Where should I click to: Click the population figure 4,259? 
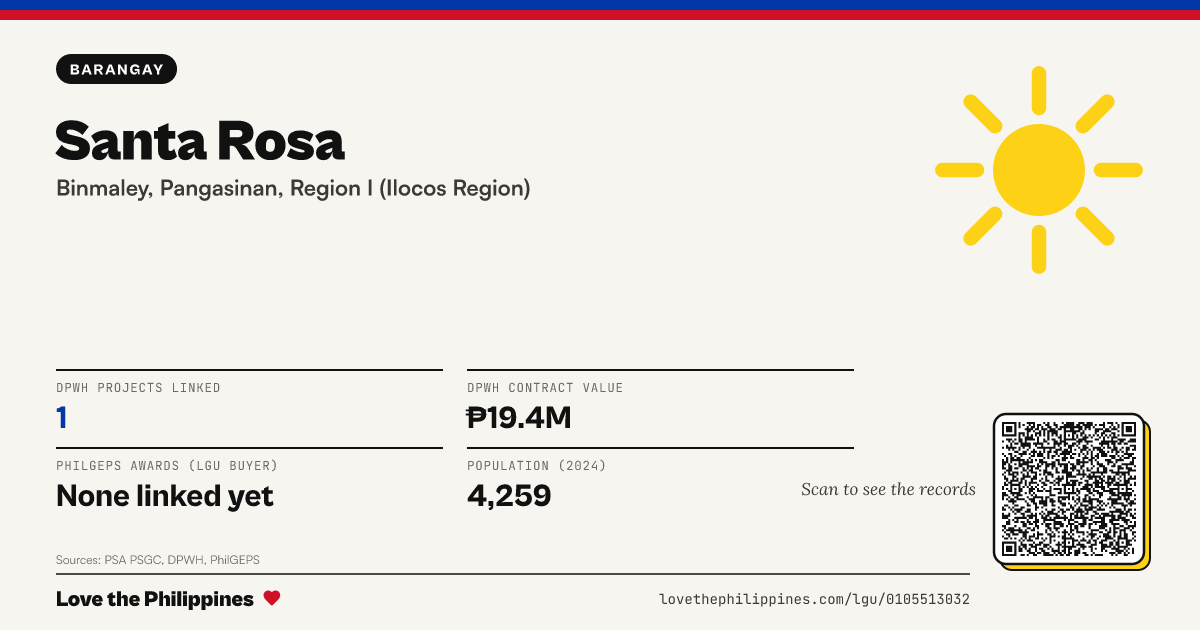[509, 496]
